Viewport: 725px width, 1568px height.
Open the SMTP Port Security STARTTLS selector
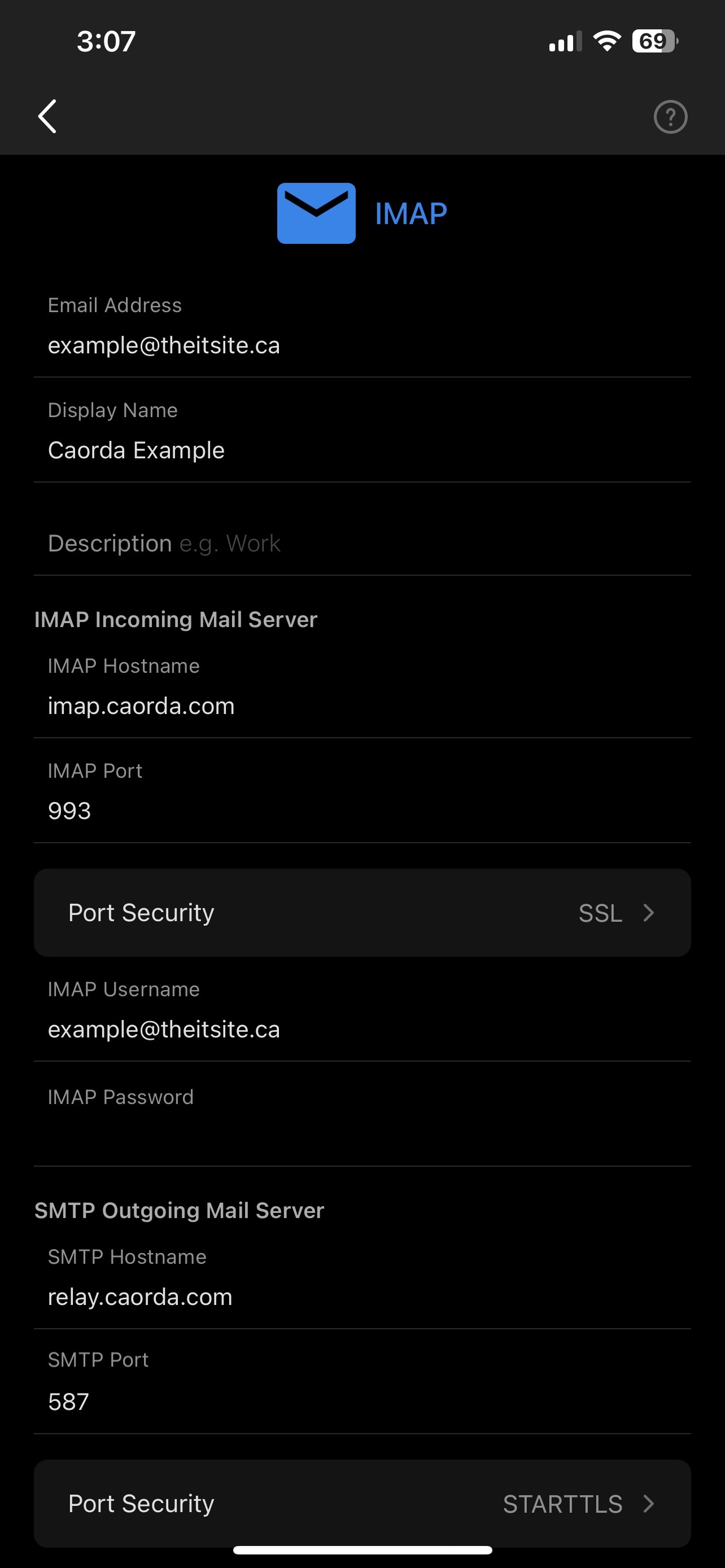[x=362, y=1503]
